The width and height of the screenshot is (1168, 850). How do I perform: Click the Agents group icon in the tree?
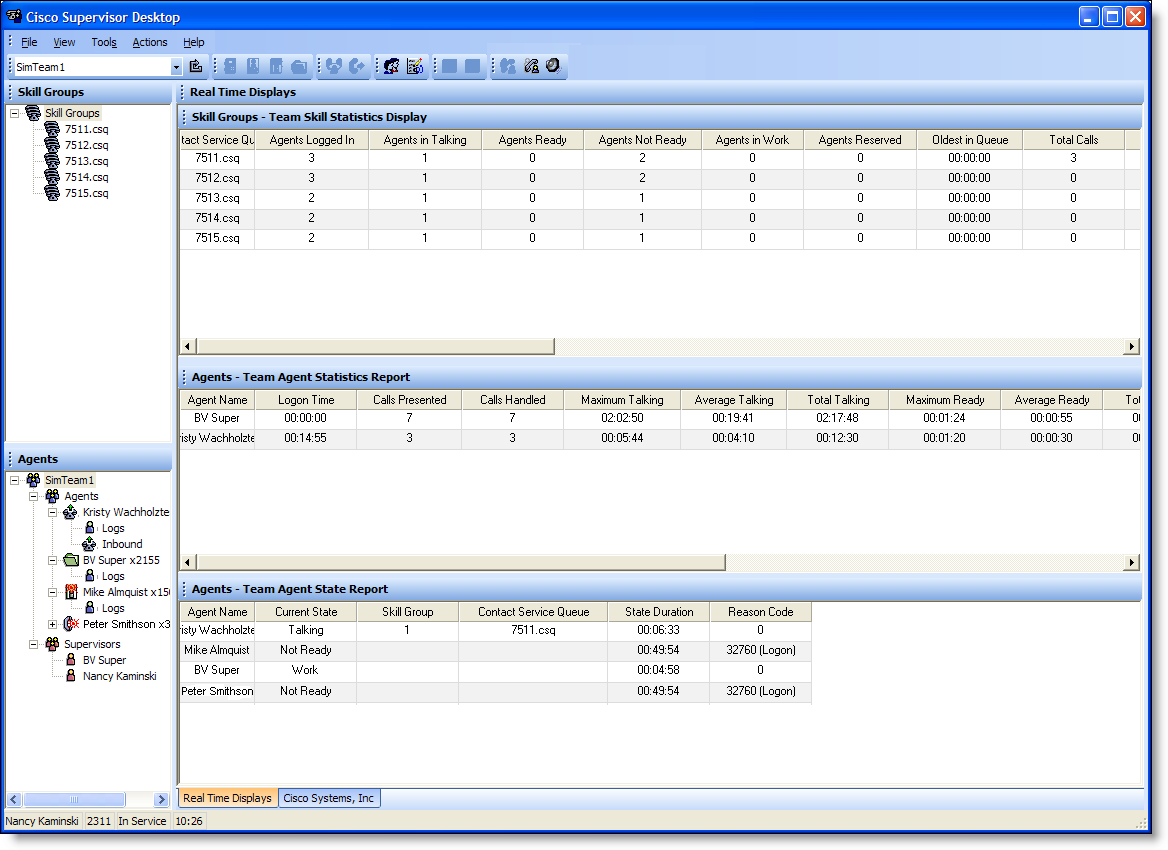(x=52, y=496)
